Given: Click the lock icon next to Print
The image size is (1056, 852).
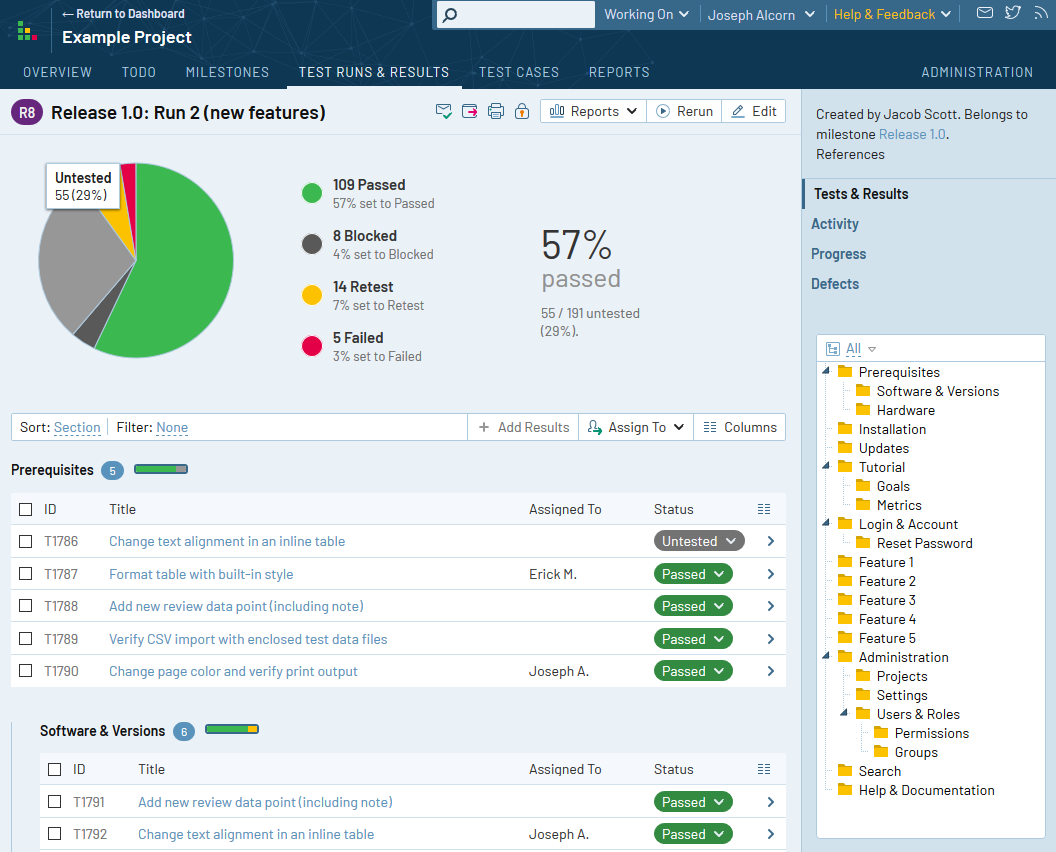Looking at the screenshot, I should pyautogui.click(x=521, y=111).
